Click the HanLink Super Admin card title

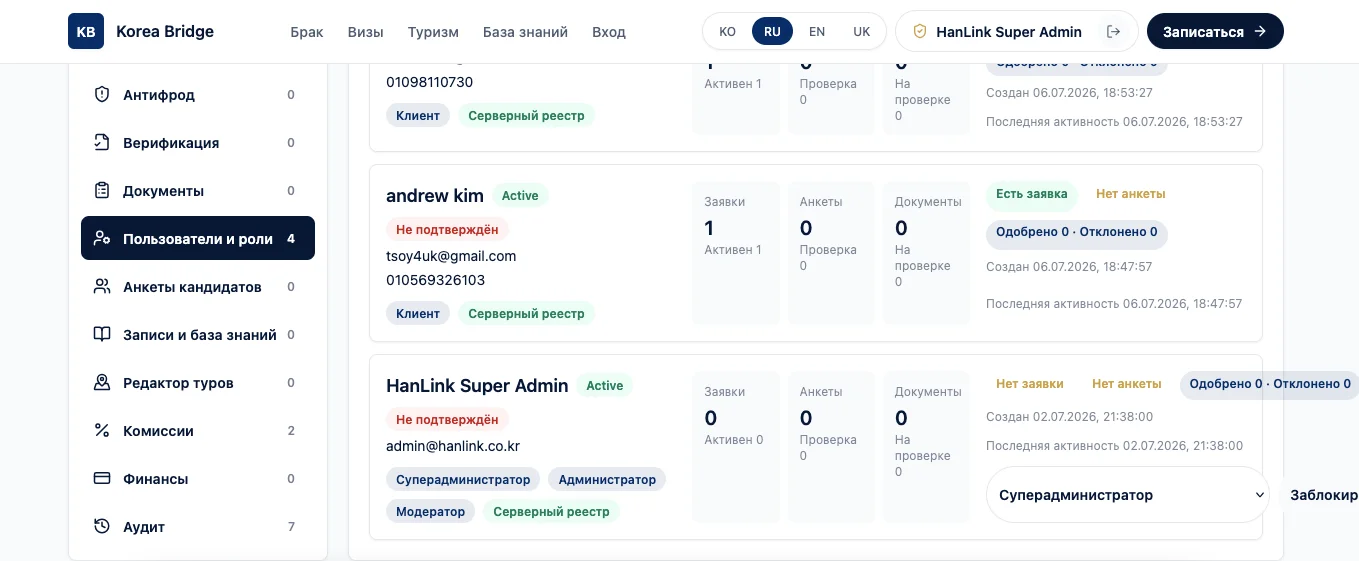coord(477,386)
